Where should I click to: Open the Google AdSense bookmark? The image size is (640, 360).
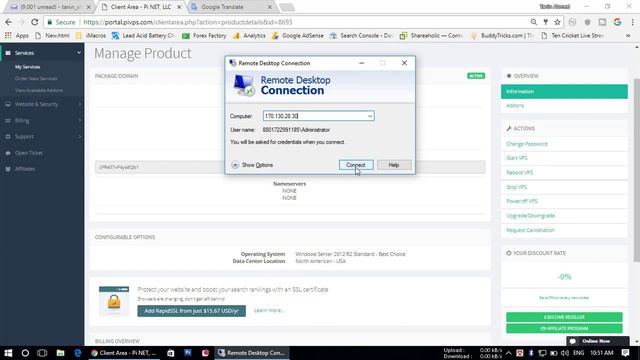tap(298, 36)
